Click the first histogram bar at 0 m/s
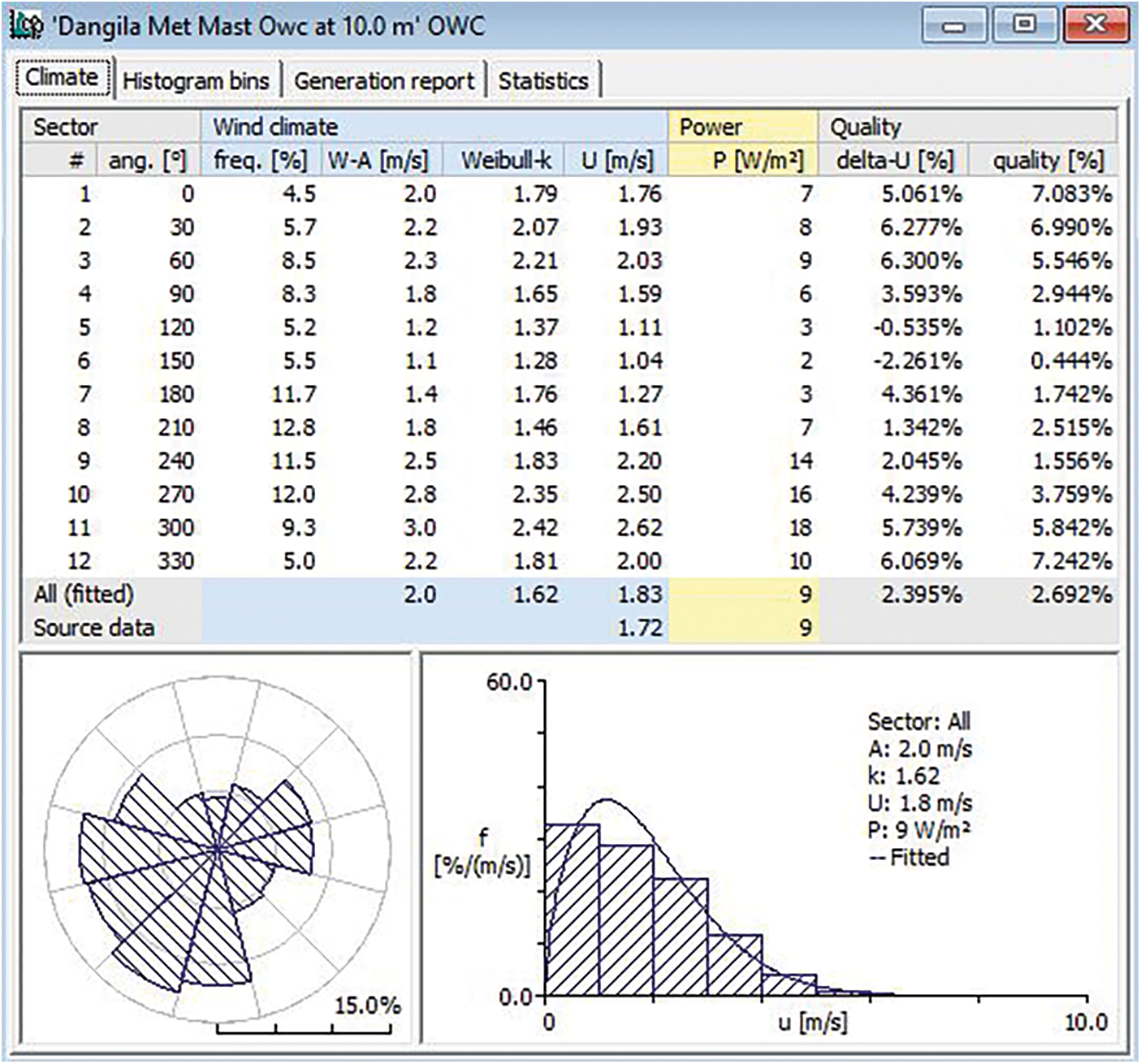The height and width of the screenshot is (1064, 1141). click(x=572, y=910)
